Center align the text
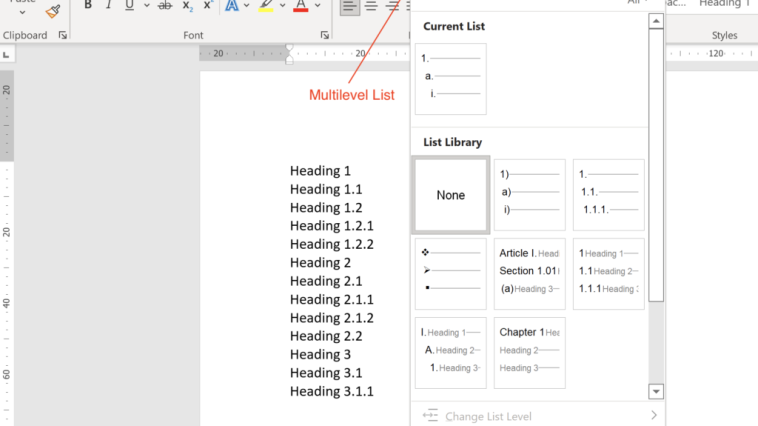Viewport: 758px width, 426px height. pyautogui.click(x=371, y=6)
